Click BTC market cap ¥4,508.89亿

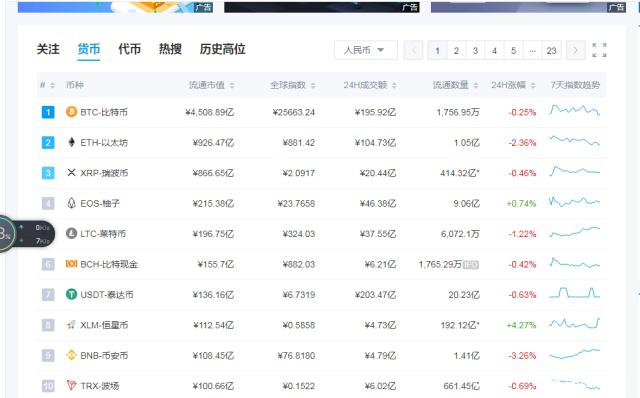click(x=209, y=112)
